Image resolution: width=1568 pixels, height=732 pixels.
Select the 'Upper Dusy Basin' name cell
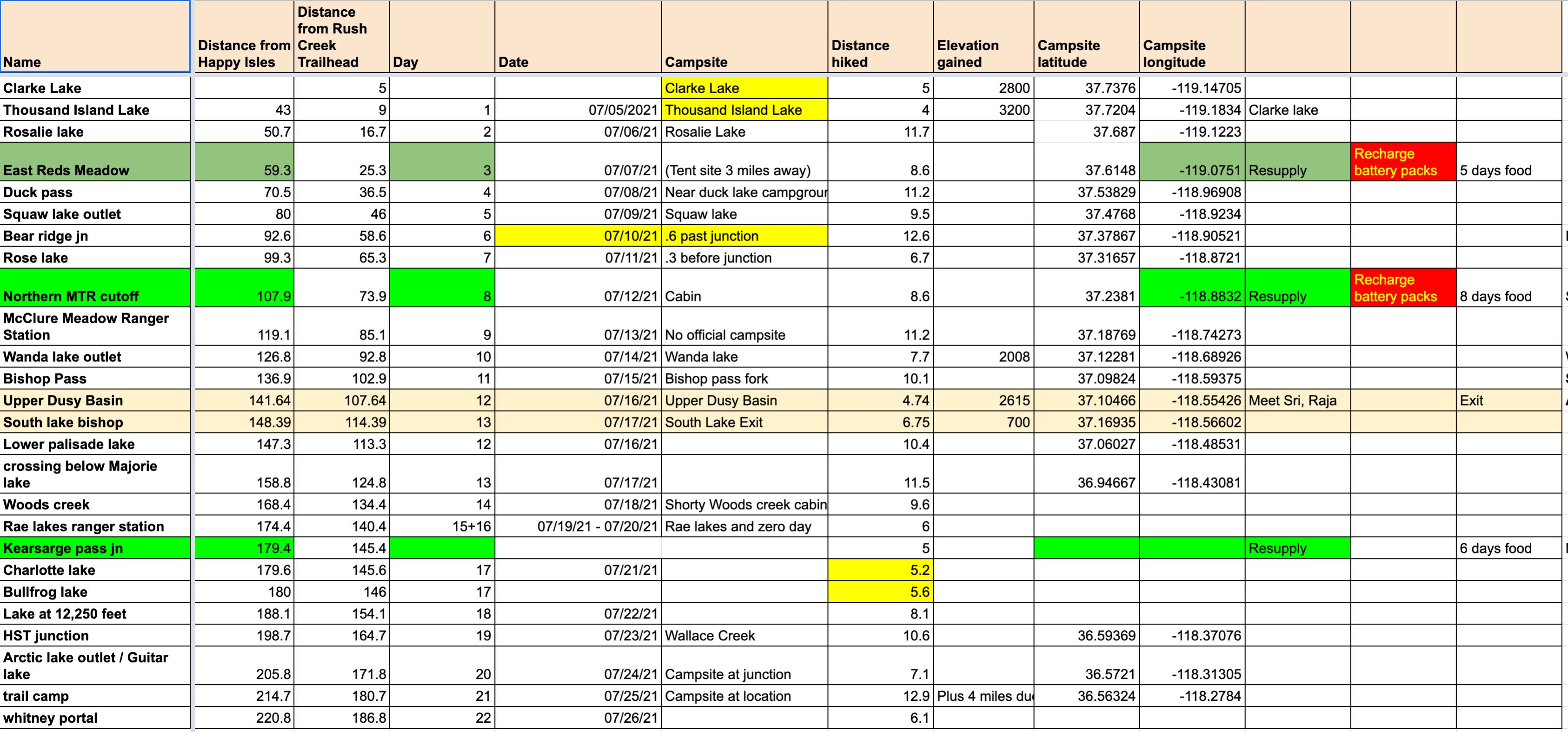[96, 400]
